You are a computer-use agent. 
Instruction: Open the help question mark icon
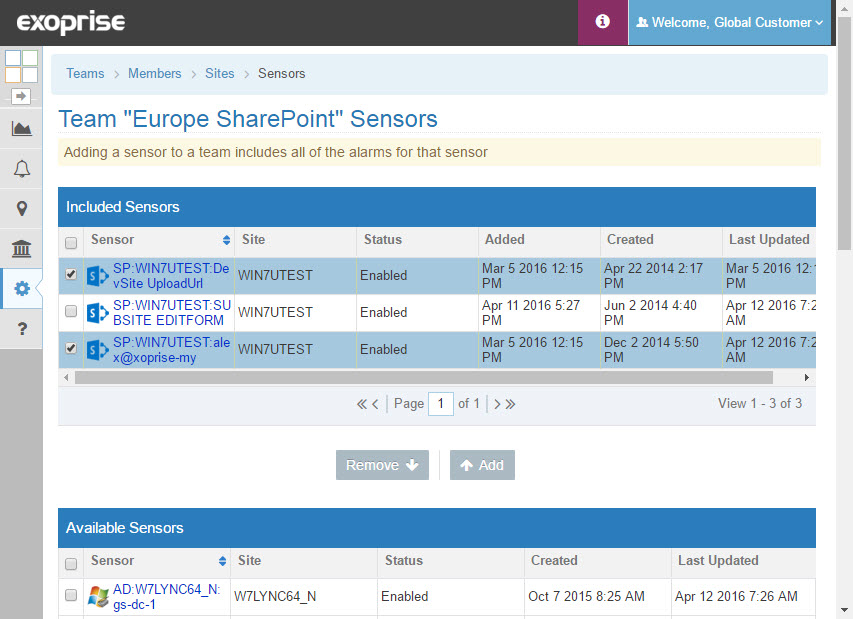pos(21,329)
